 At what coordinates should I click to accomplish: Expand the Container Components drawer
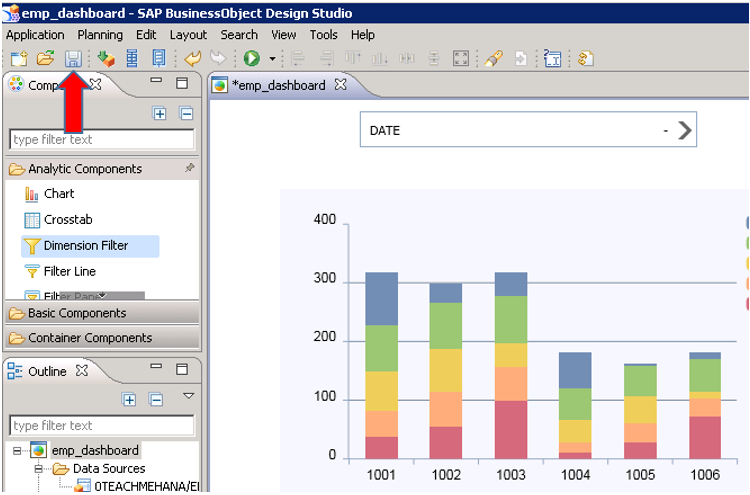tap(102, 338)
